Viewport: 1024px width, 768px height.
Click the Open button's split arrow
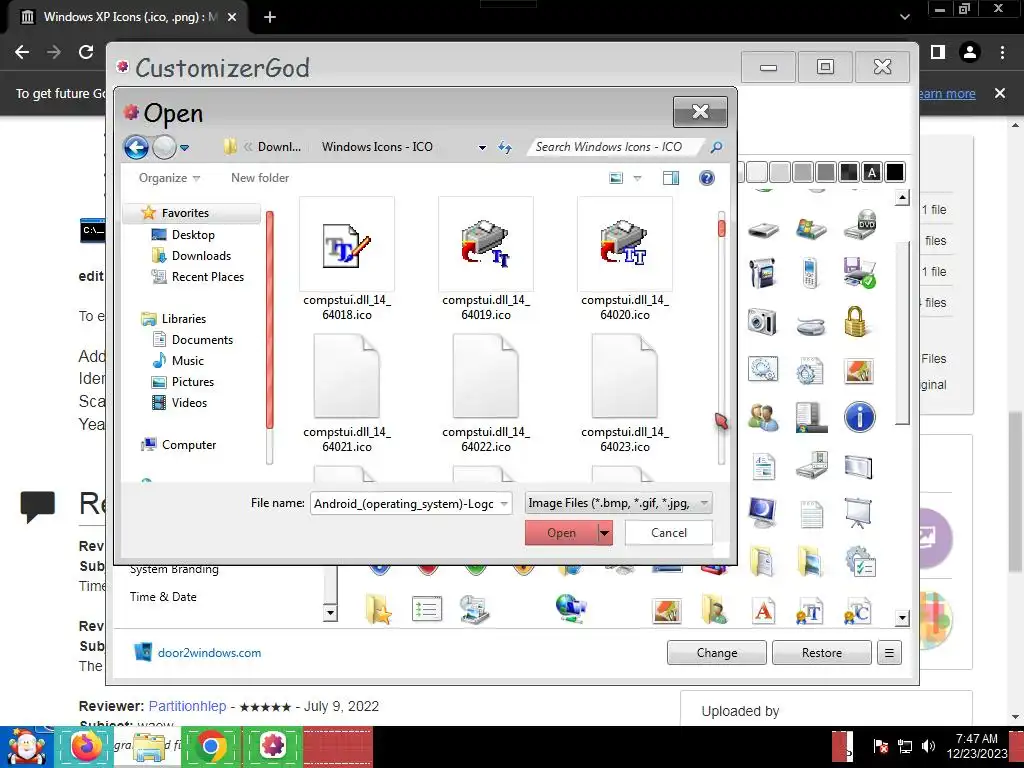(x=605, y=533)
